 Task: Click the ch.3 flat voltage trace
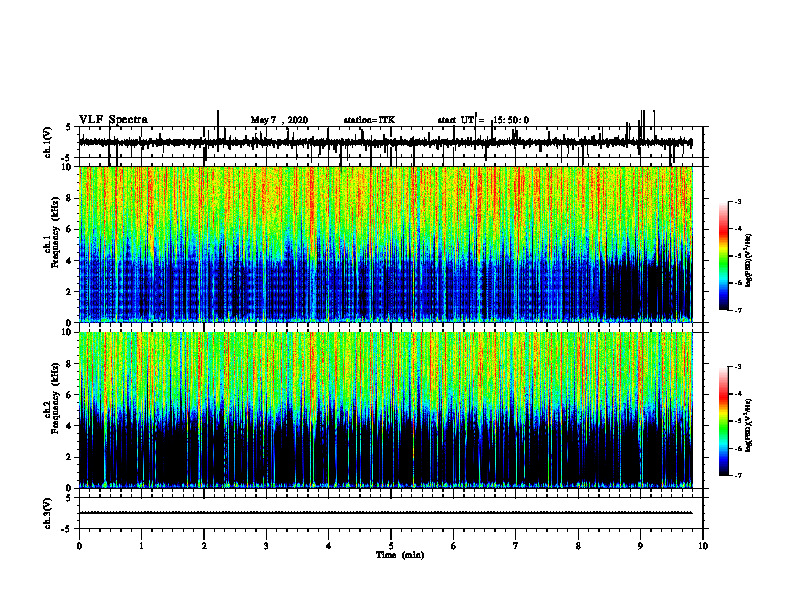click(x=386, y=513)
